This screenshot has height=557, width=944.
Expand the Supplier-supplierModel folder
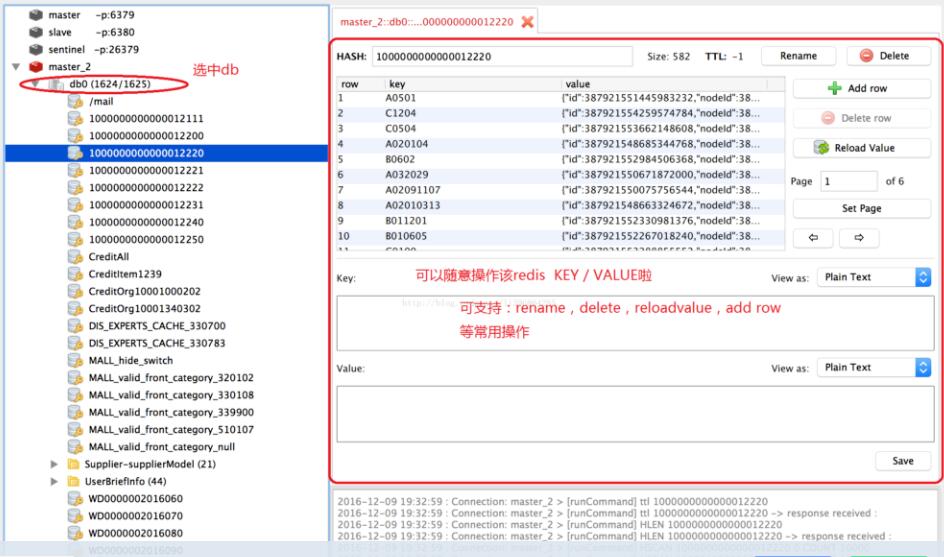pos(53,464)
